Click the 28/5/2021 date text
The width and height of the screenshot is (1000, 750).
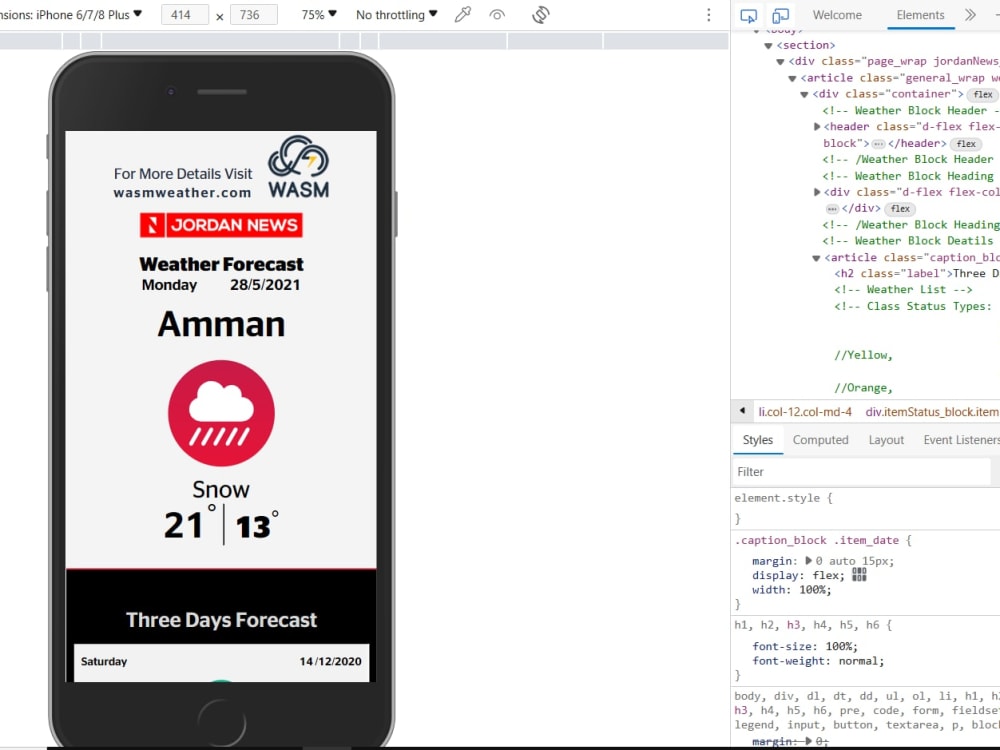click(265, 285)
